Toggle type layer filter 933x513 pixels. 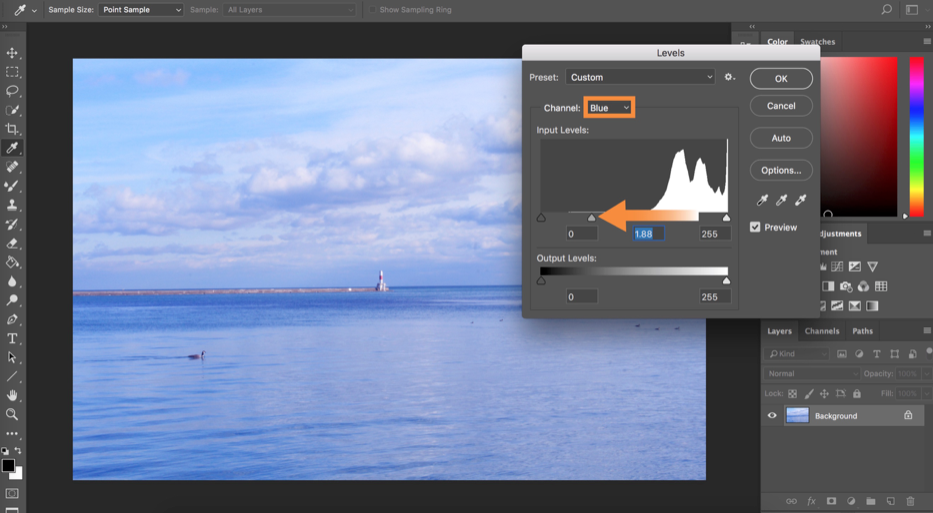click(x=876, y=354)
